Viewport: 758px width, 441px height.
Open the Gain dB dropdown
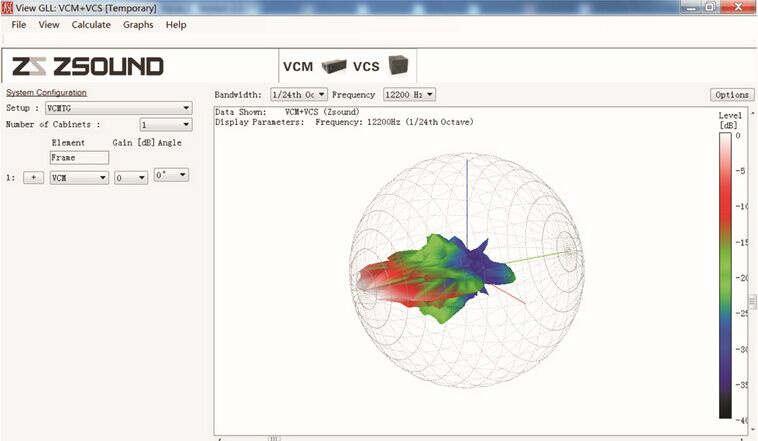tap(131, 178)
